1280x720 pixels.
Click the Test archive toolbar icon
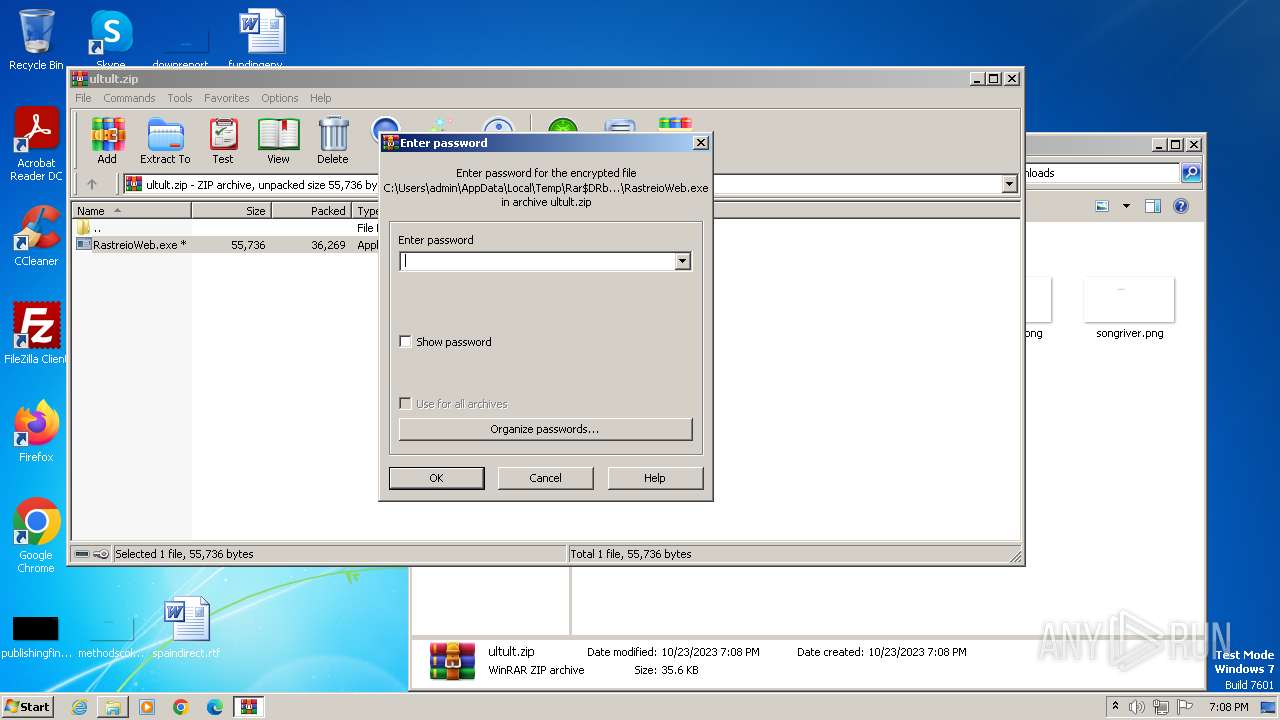pyautogui.click(x=223, y=140)
